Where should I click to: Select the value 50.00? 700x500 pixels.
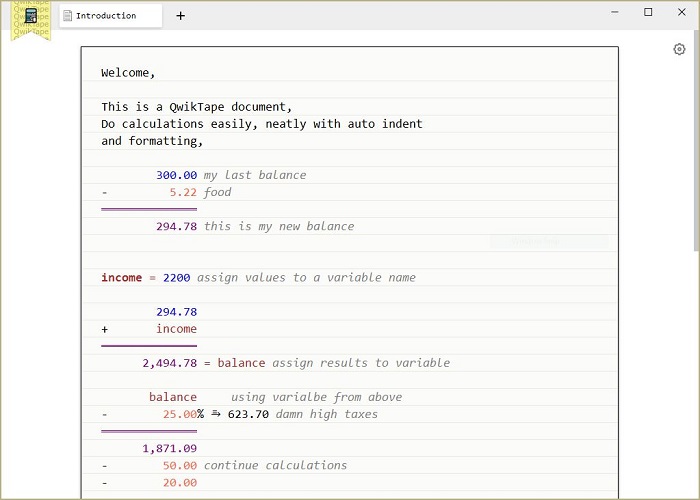pos(179,466)
